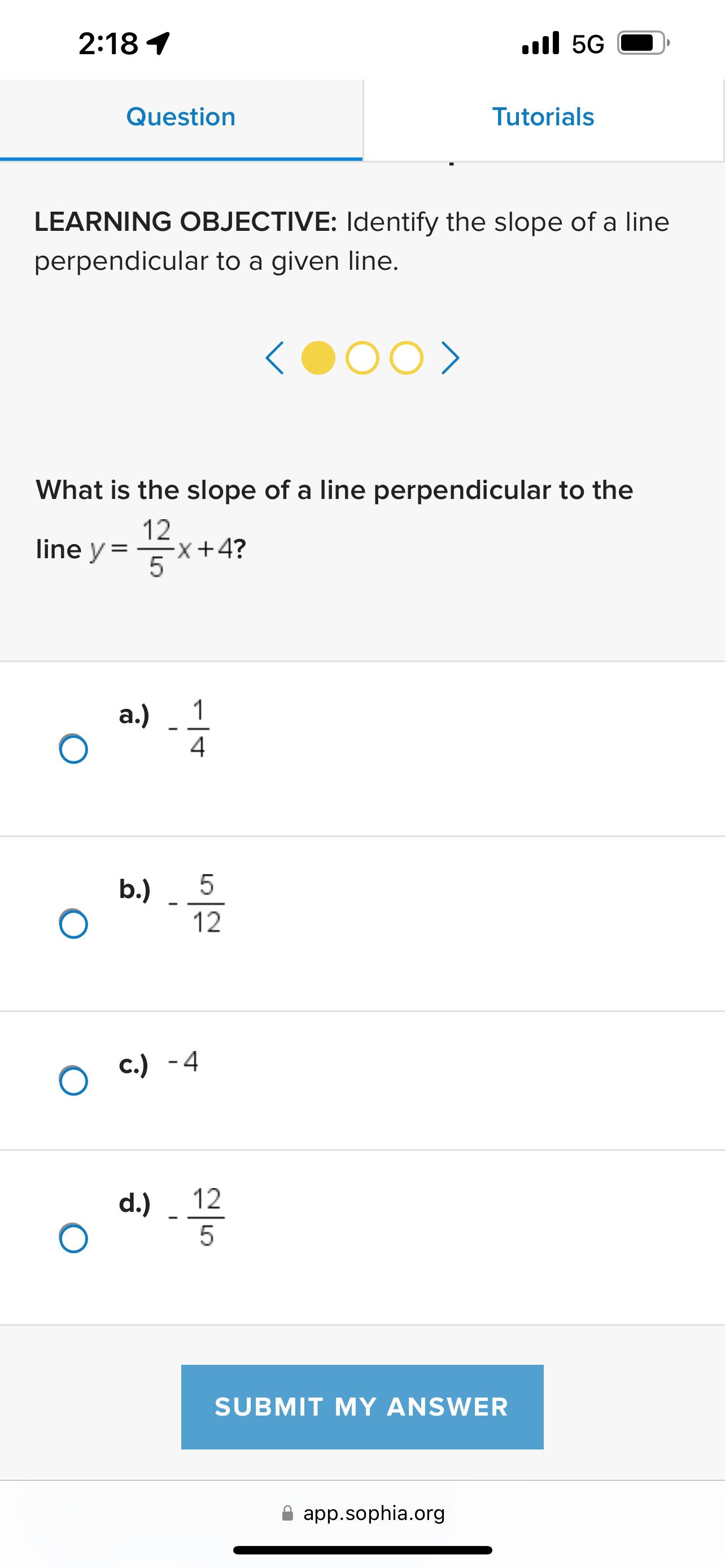Screen dimensions: 725x1568
Task: Click the right arrow navigation icon
Action: pyautogui.click(x=451, y=359)
